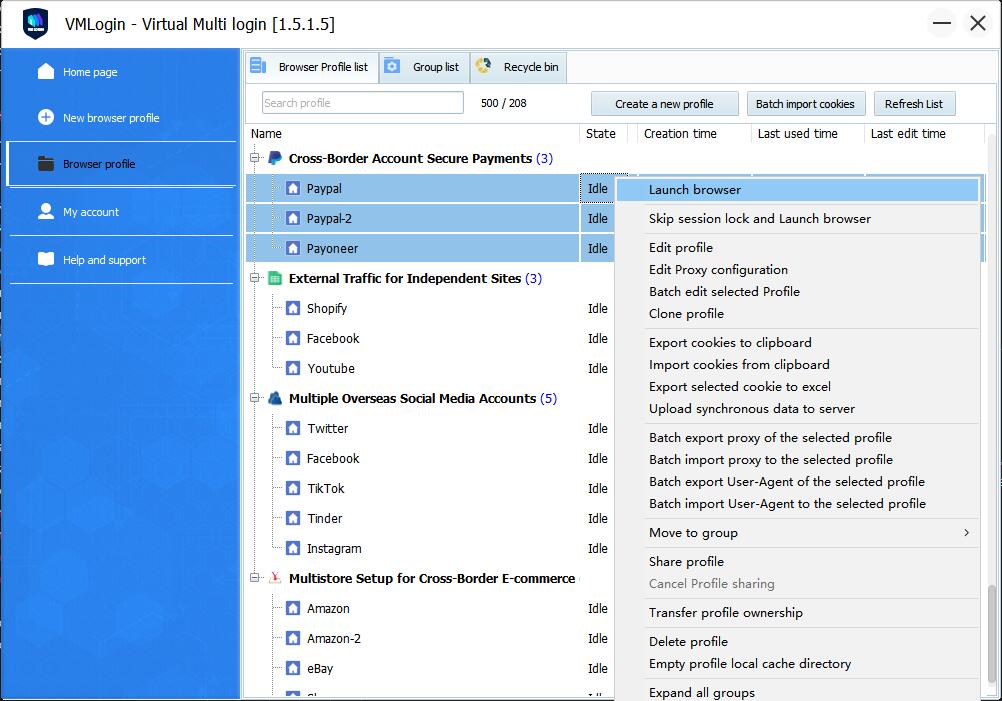Click the profile icon next to Tinder
1002x701 pixels.
[x=293, y=518]
